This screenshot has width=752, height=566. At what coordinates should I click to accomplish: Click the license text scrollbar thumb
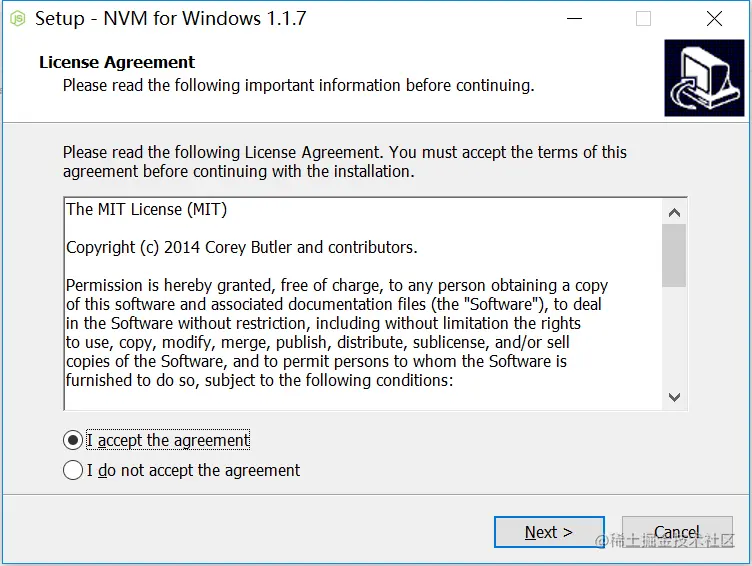click(x=674, y=255)
